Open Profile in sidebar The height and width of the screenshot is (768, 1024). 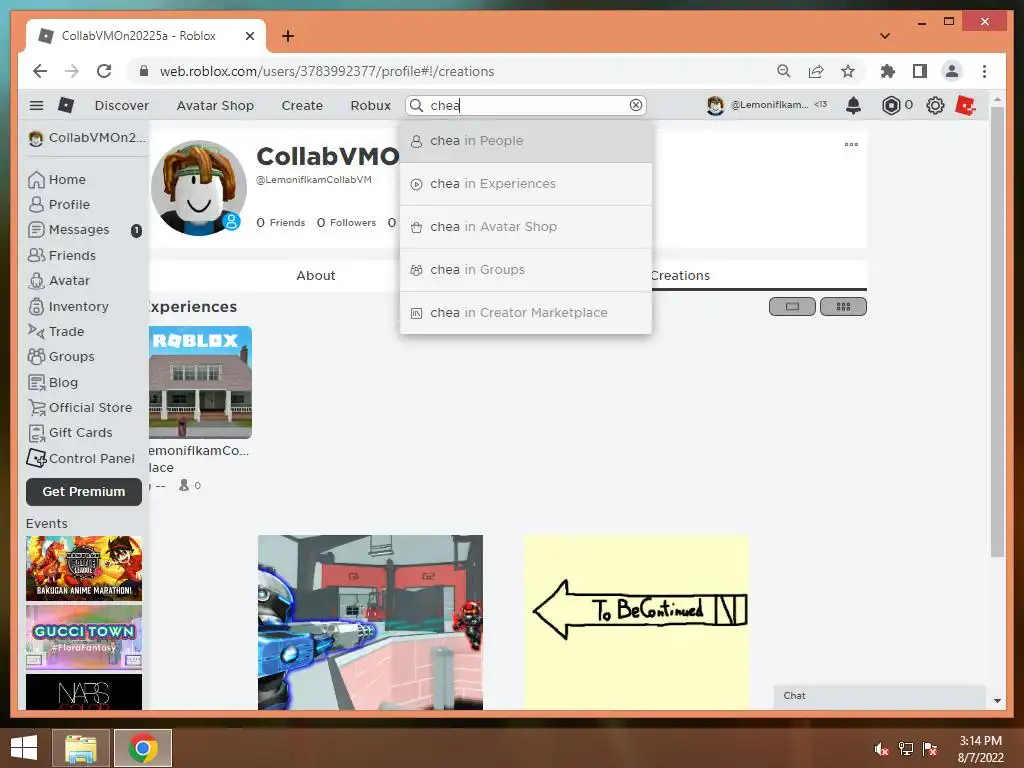(x=59, y=204)
